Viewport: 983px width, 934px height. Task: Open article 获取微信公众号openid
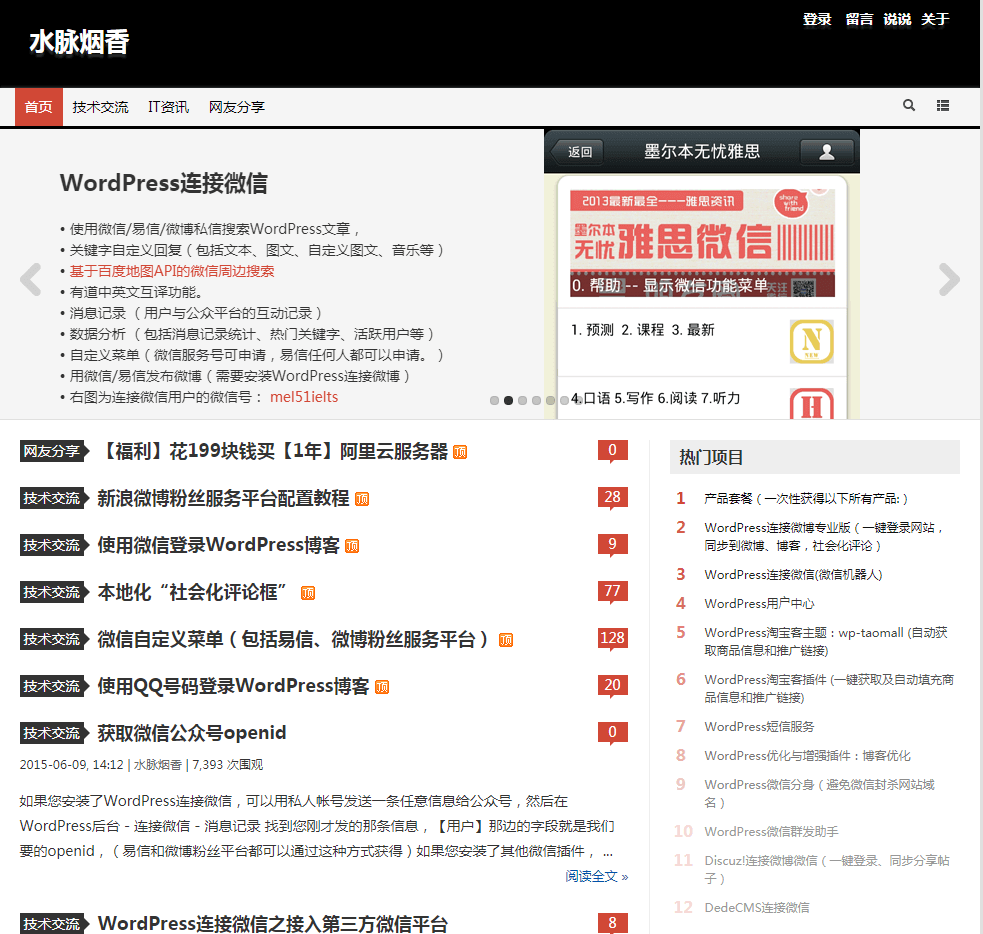coord(192,733)
